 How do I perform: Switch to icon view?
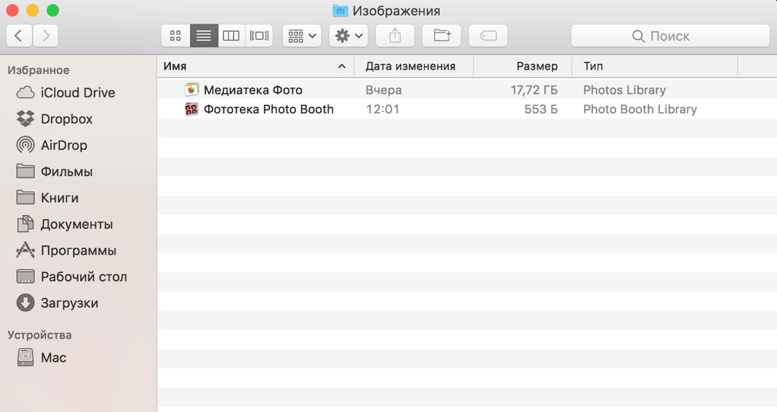[x=175, y=36]
